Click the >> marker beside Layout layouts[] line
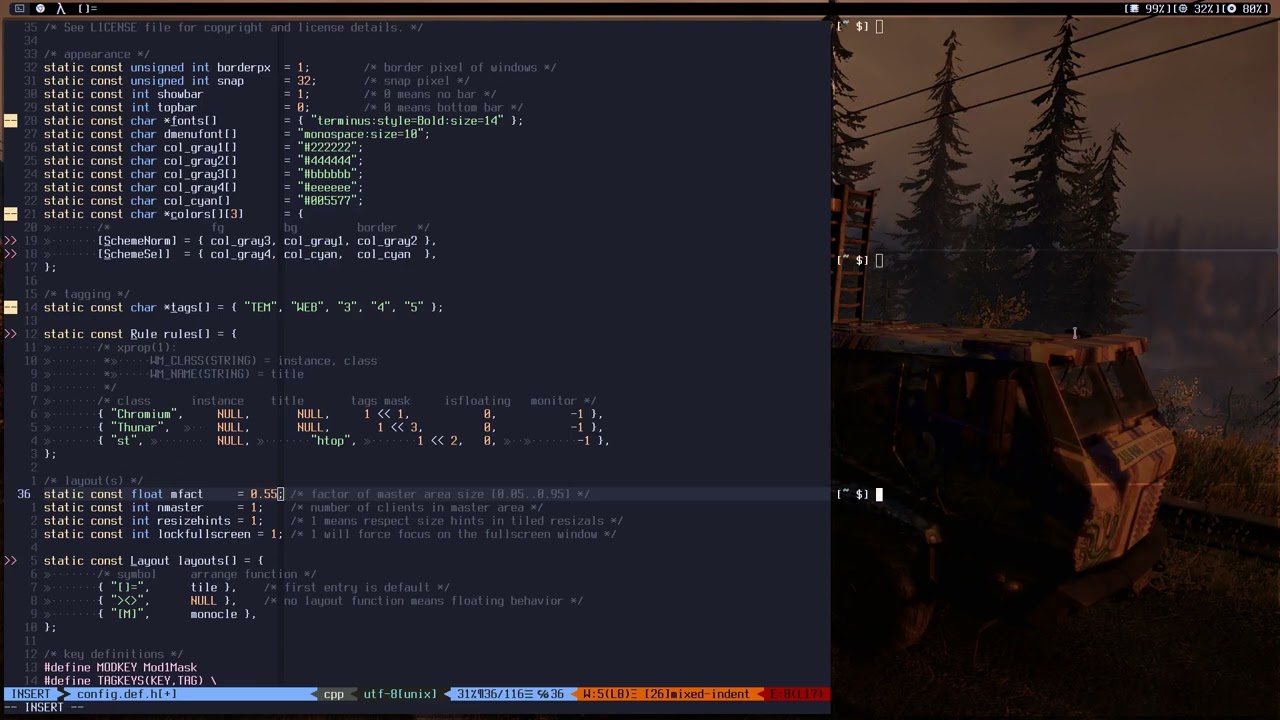Image resolution: width=1280 pixels, height=720 pixels. [x=10, y=561]
